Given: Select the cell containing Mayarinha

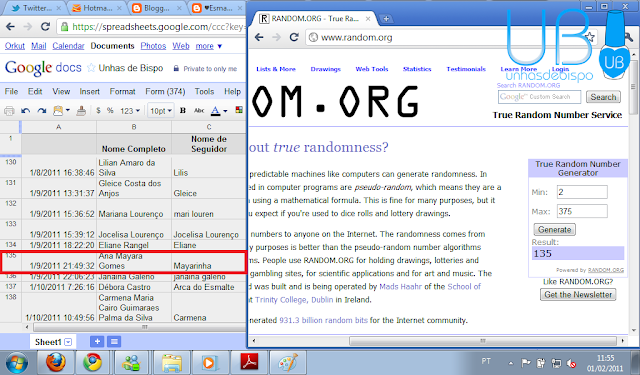Looking at the screenshot, I should (208, 261).
